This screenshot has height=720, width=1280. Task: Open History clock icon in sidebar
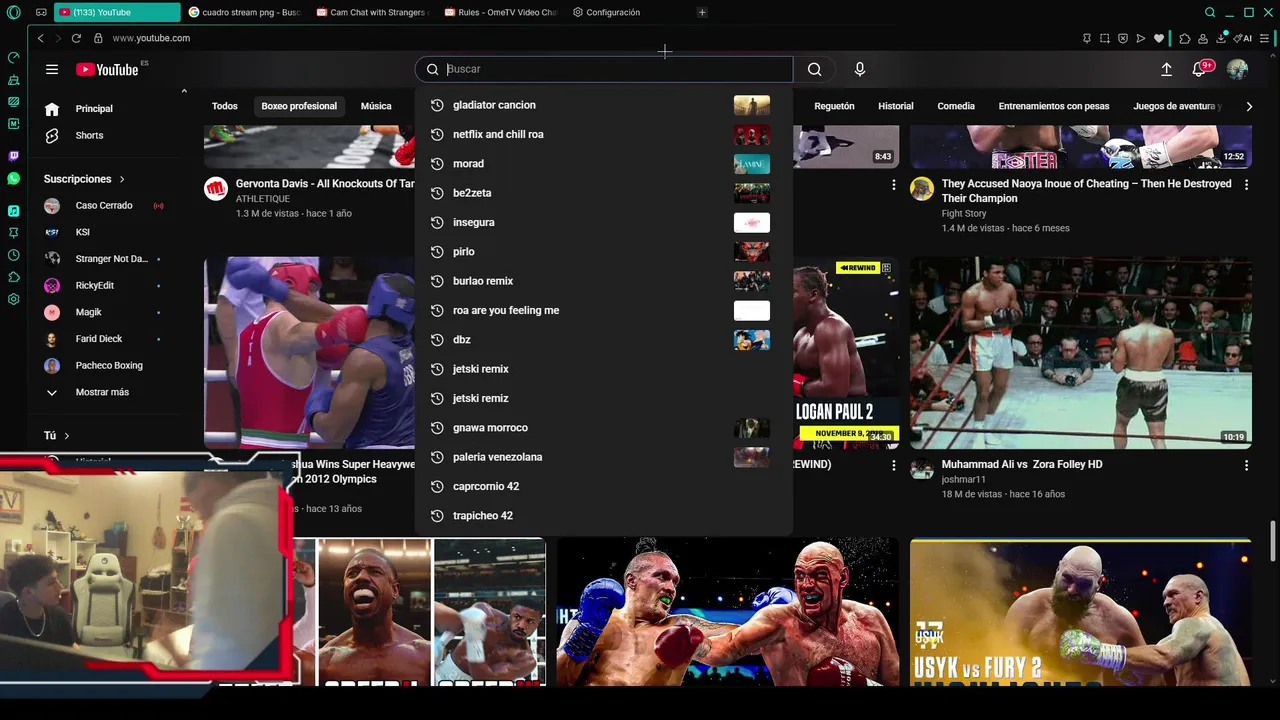pos(13,255)
